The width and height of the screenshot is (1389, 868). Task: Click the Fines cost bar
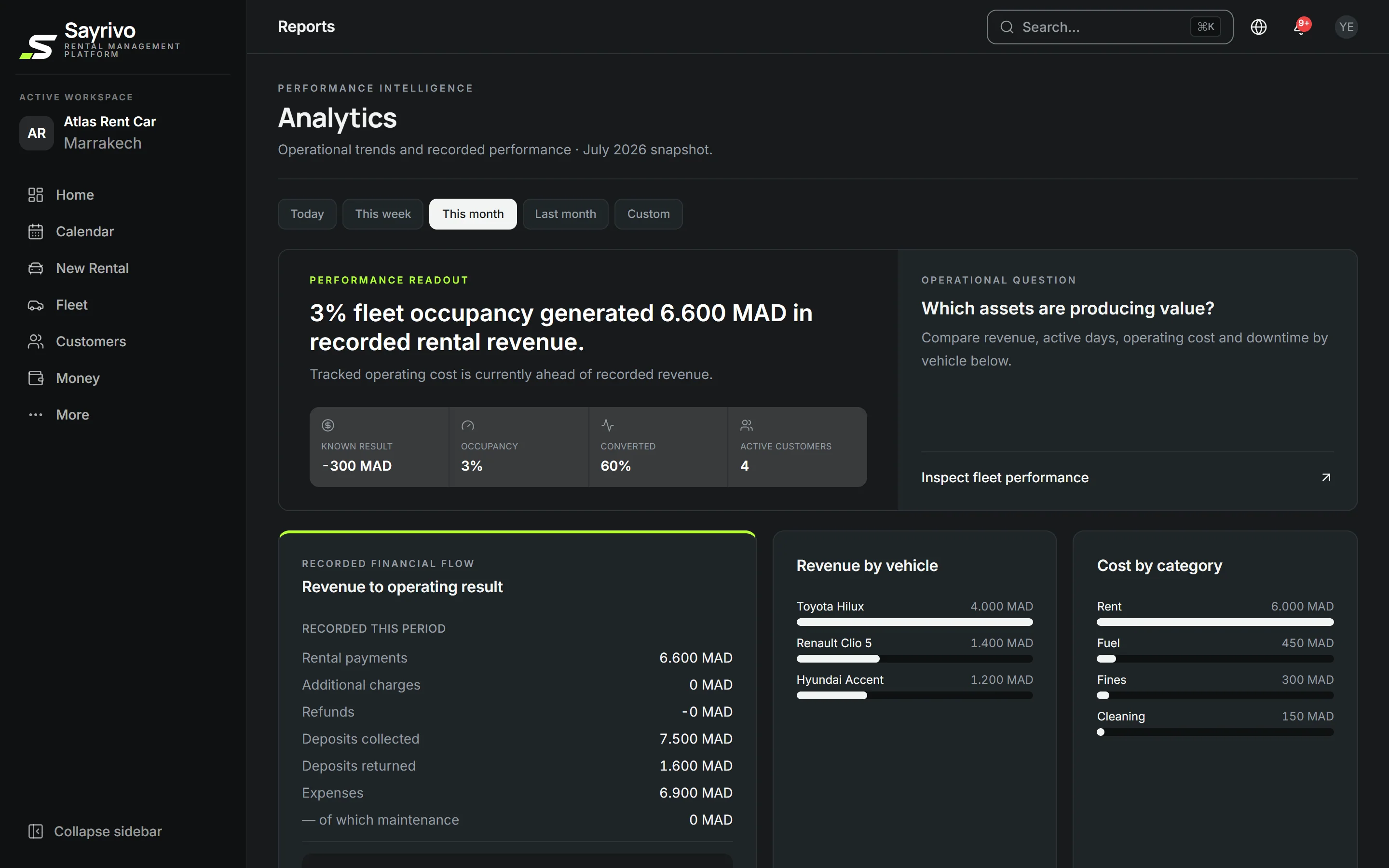pyautogui.click(x=1215, y=696)
